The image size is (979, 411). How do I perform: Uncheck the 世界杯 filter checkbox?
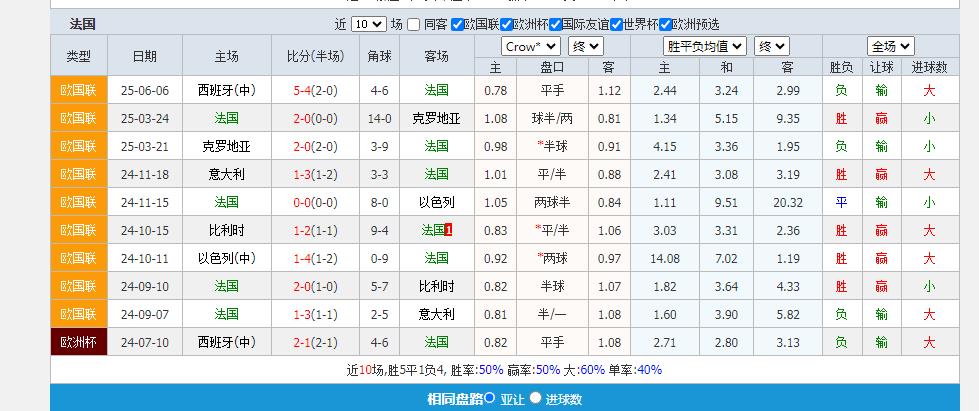click(x=616, y=24)
